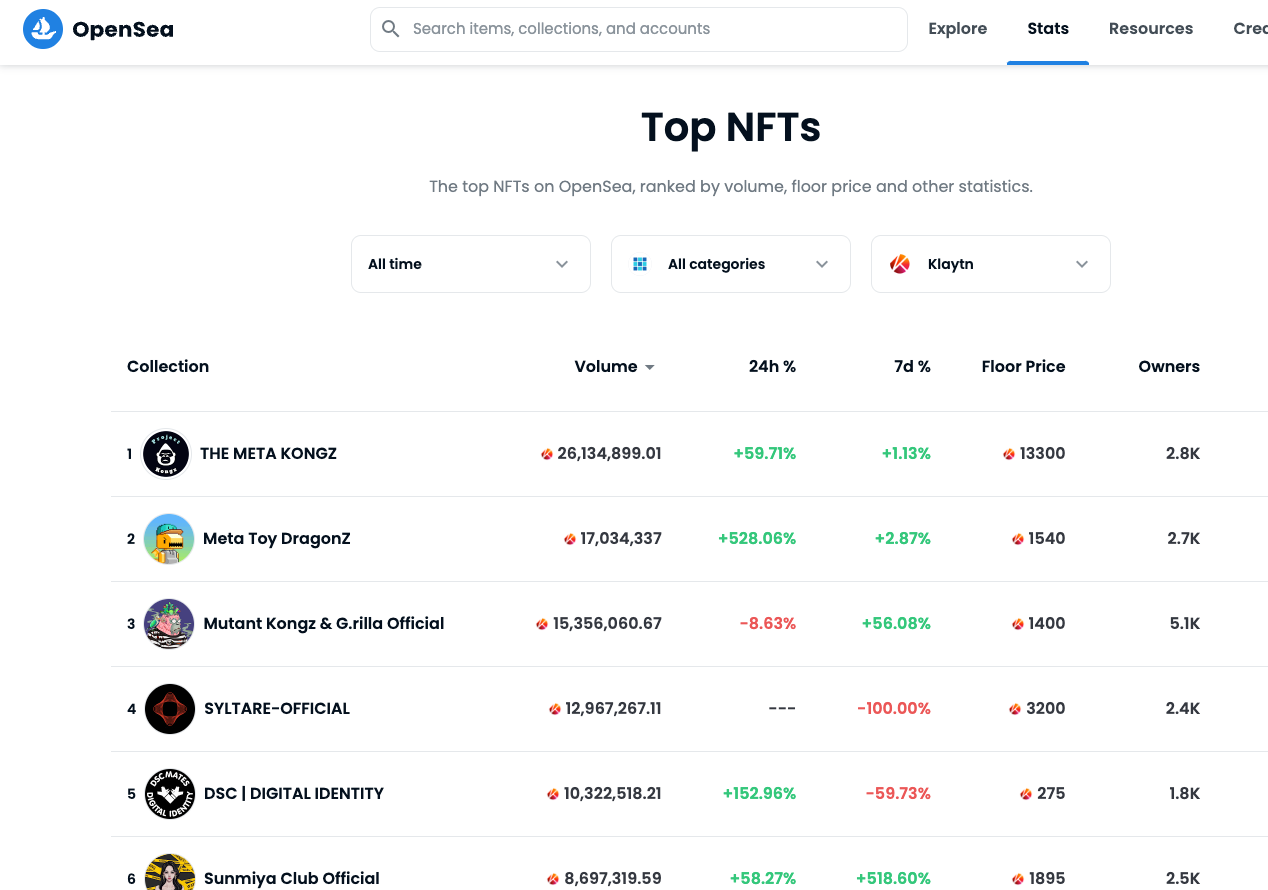
Task: Click the Klaytn logo in chain filter
Action: coord(900,264)
